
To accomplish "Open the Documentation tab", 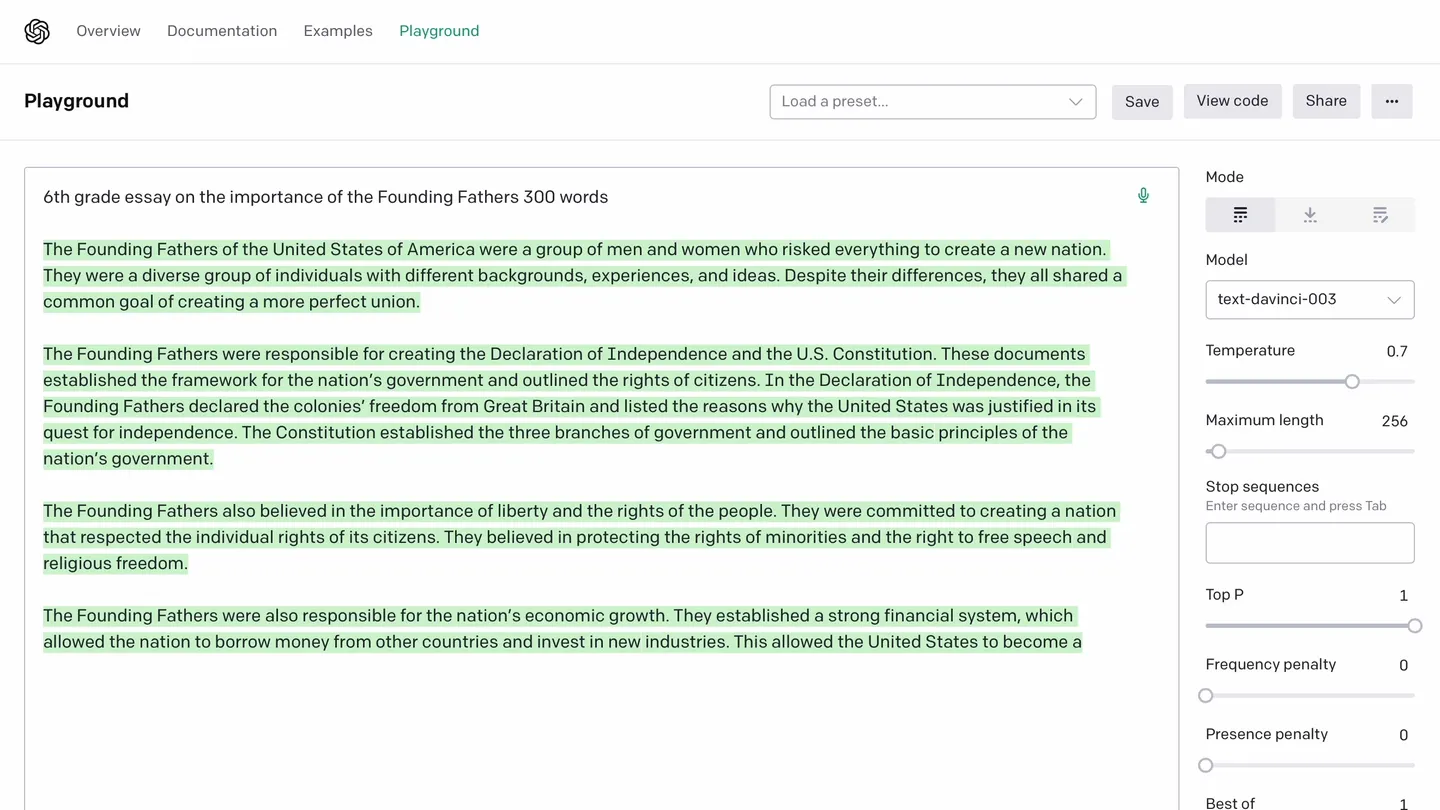I will click(222, 31).
